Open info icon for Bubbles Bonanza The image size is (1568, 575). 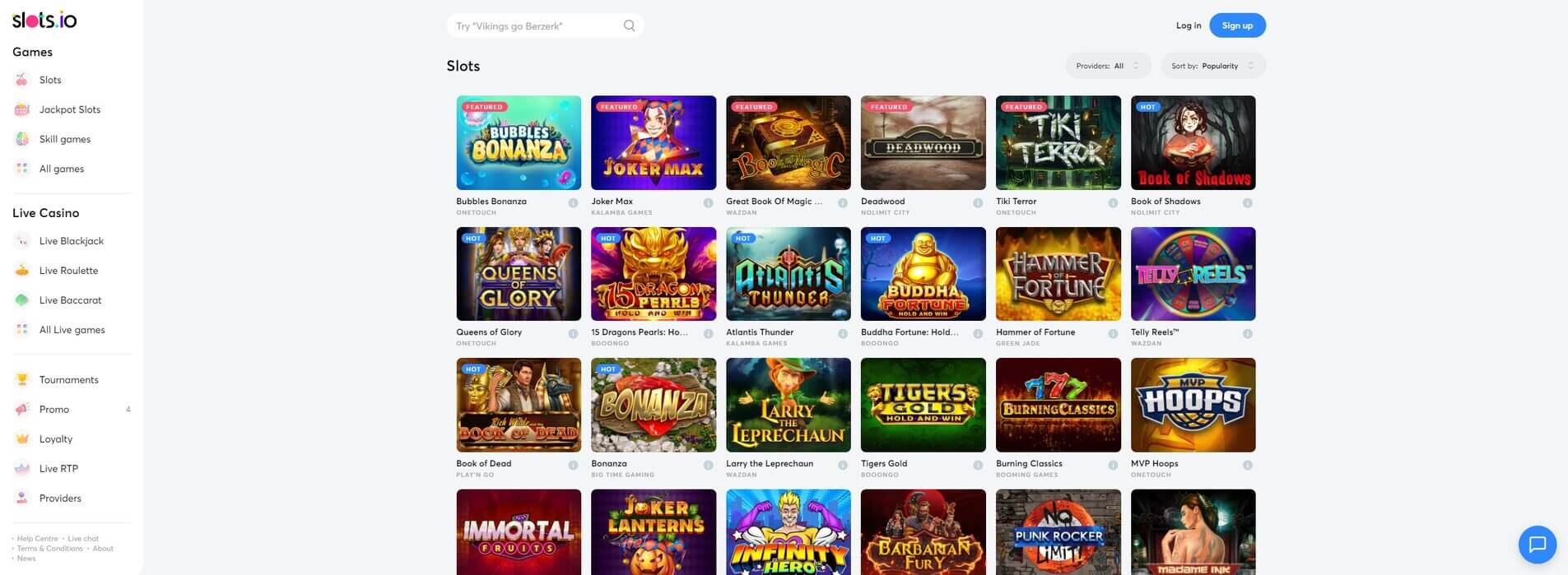(573, 203)
